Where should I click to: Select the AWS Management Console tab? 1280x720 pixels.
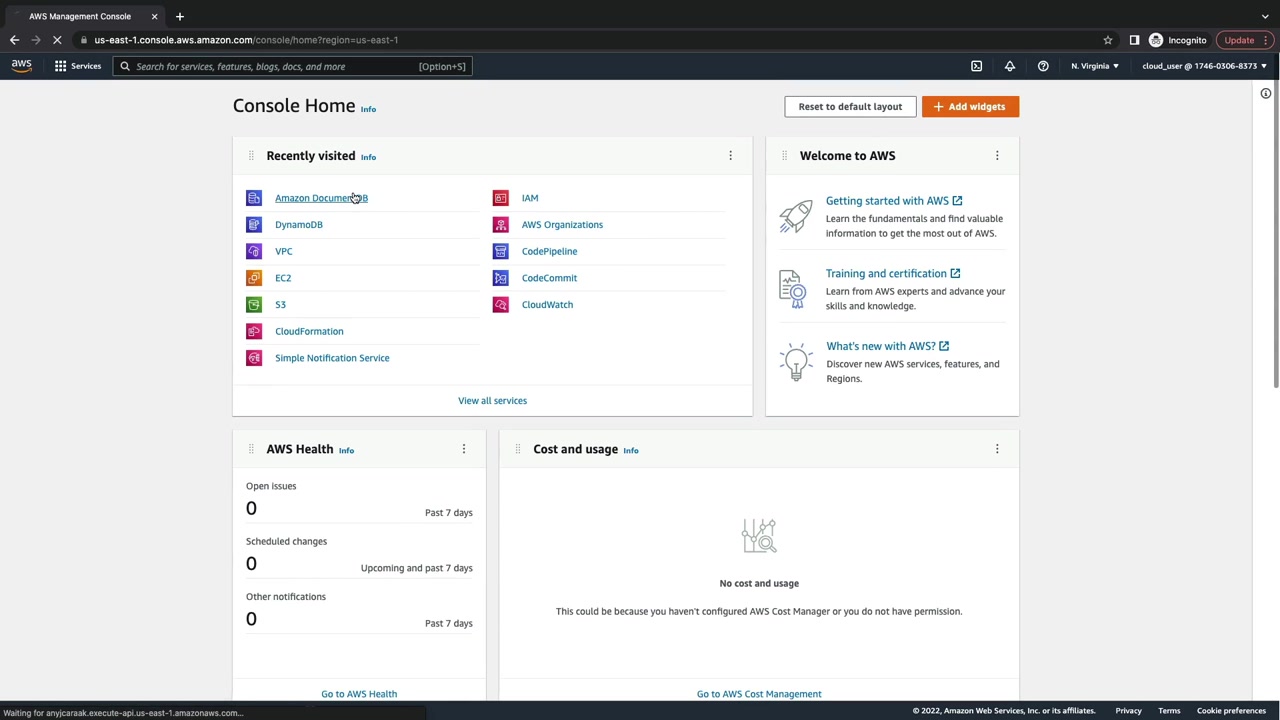click(x=82, y=16)
